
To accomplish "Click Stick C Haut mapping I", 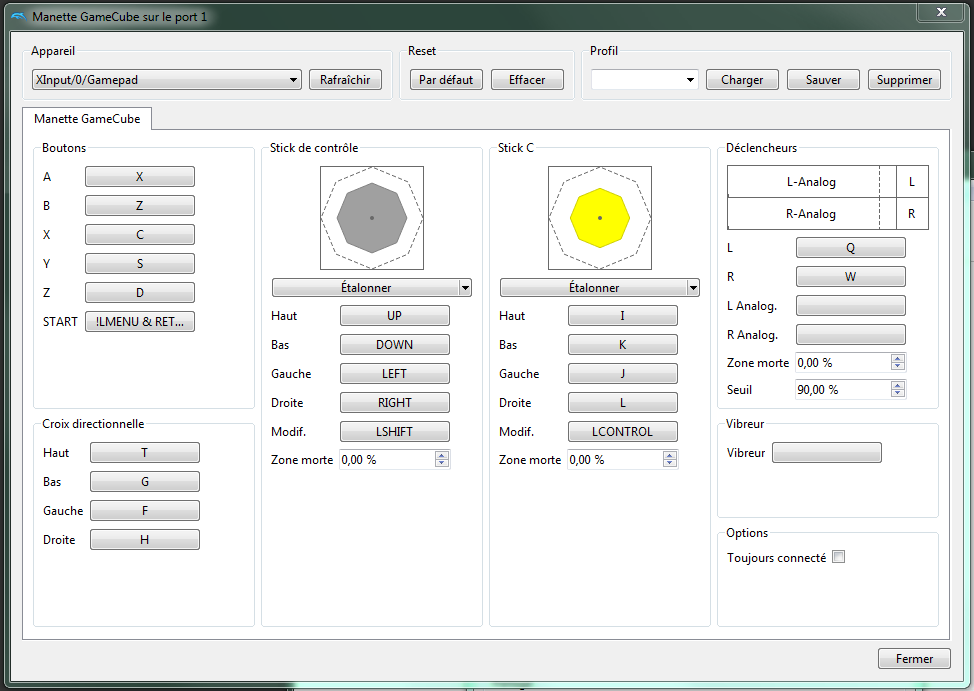I will 622,316.
